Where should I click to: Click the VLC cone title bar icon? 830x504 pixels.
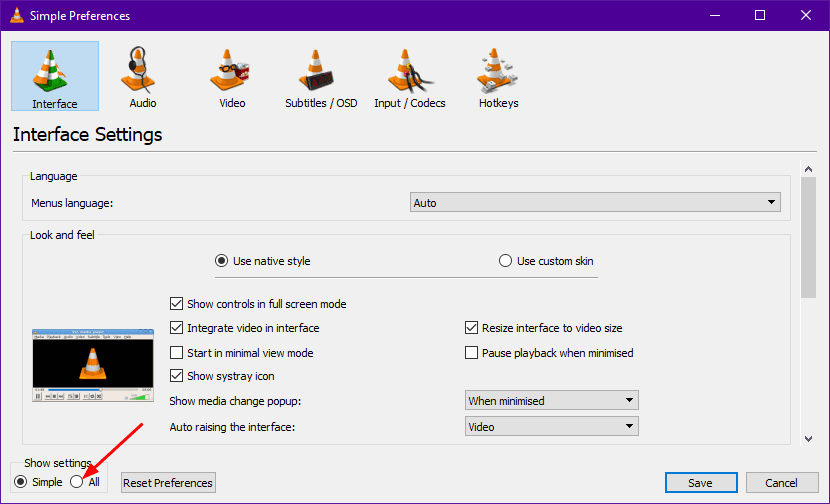click(17, 15)
